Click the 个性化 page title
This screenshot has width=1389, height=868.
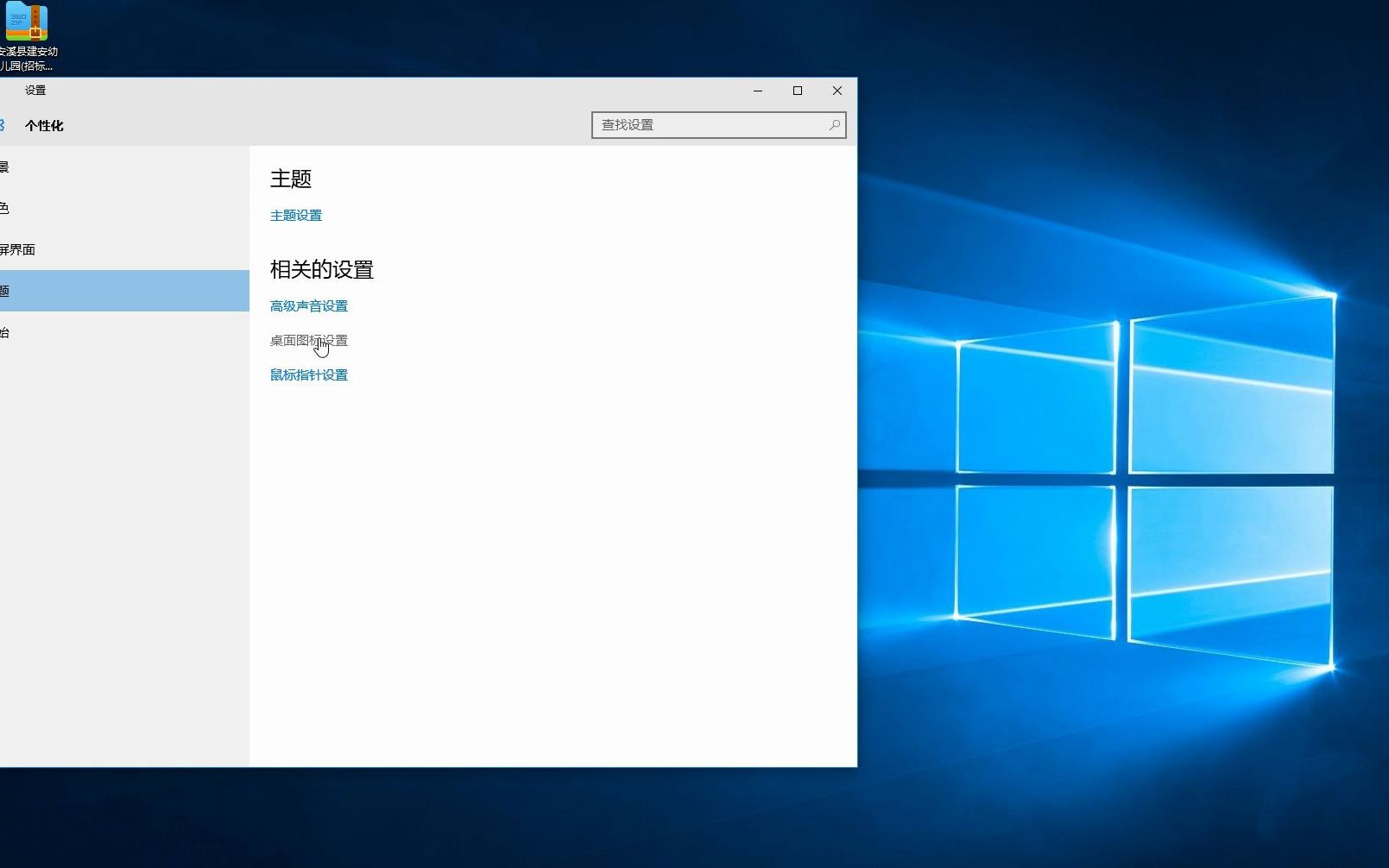click(44, 126)
